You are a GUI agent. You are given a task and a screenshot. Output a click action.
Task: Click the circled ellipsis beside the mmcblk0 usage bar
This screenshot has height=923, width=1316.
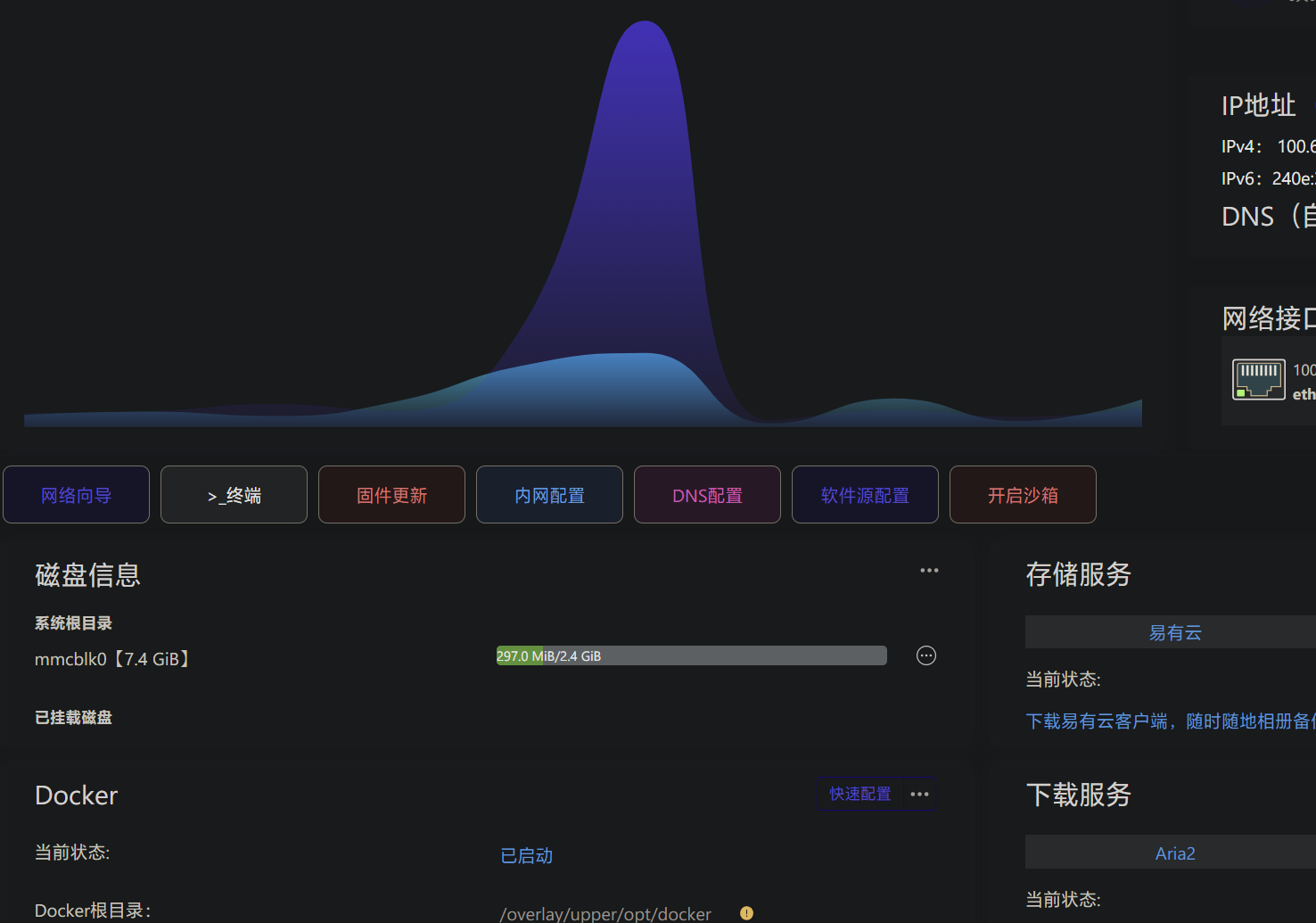coord(926,655)
